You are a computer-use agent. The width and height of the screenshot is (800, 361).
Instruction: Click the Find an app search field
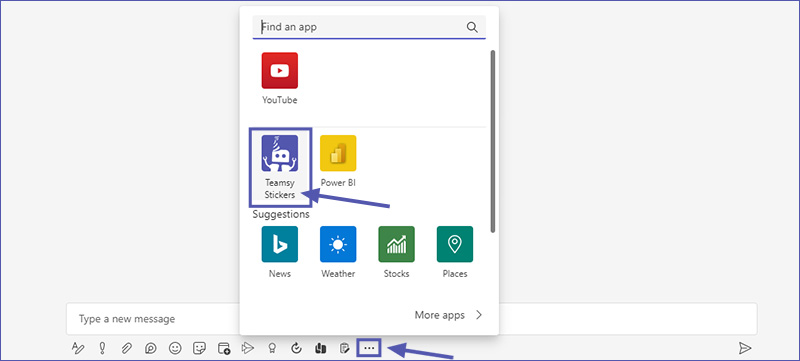[369, 27]
